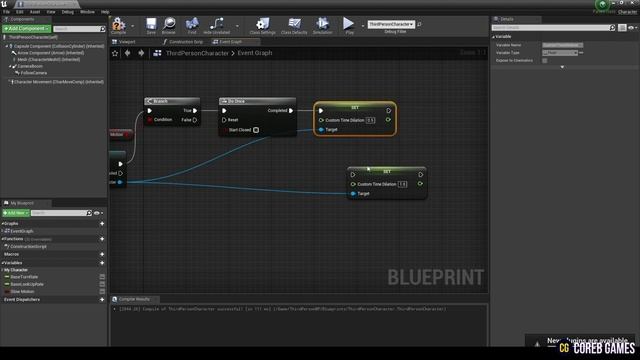Click ThirdPersonCharacter breadcrumb link
Viewport: 640px width, 360px height.
click(197, 53)
